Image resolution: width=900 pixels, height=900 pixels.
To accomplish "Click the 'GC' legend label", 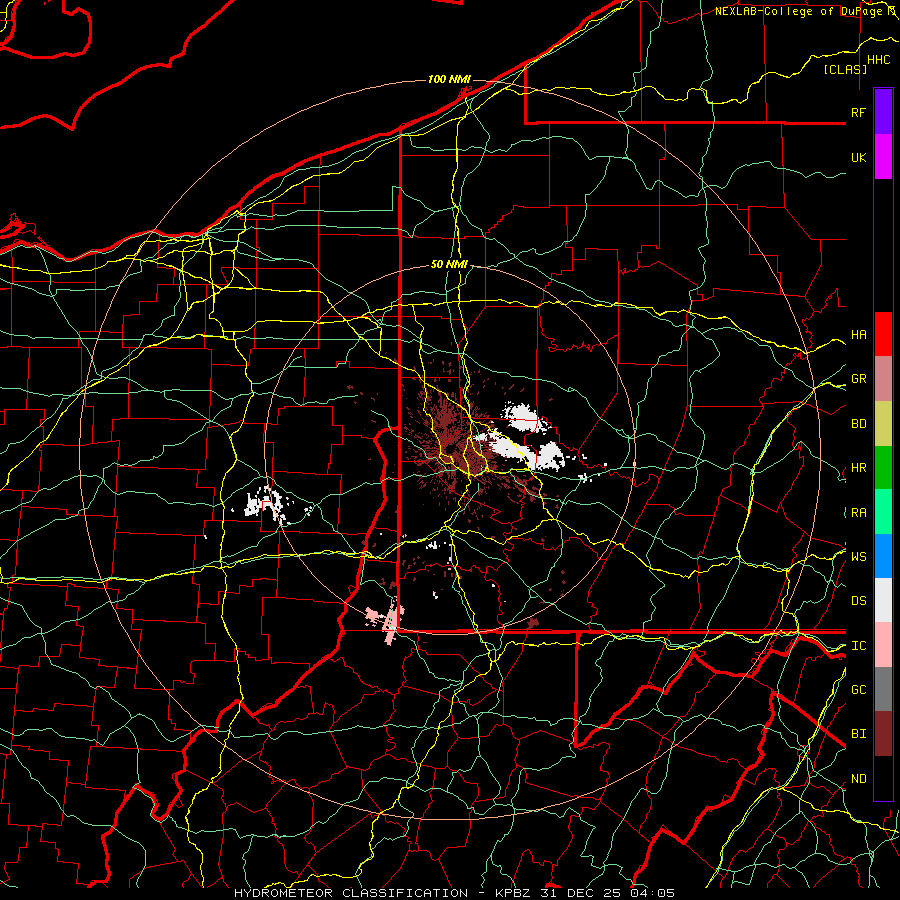I will (x=858, y=690).
